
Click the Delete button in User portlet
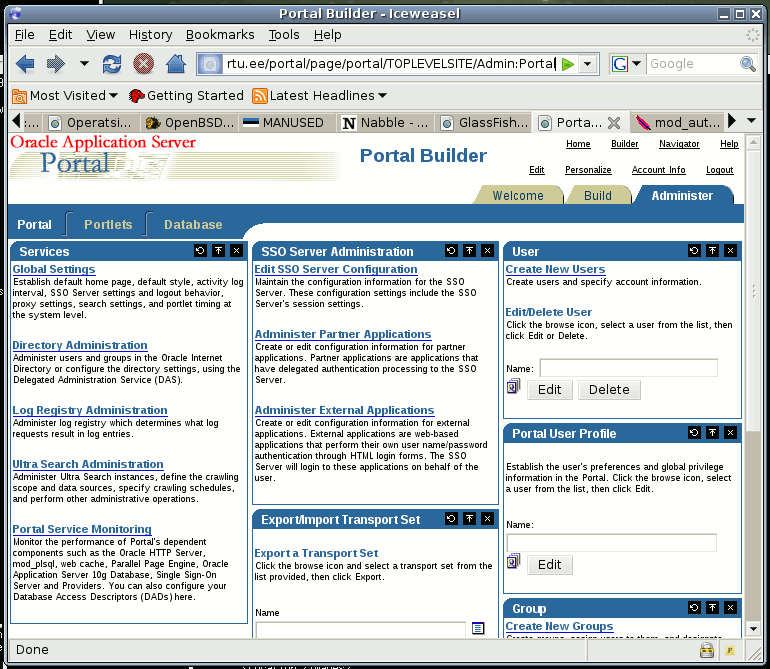[609, 390]
